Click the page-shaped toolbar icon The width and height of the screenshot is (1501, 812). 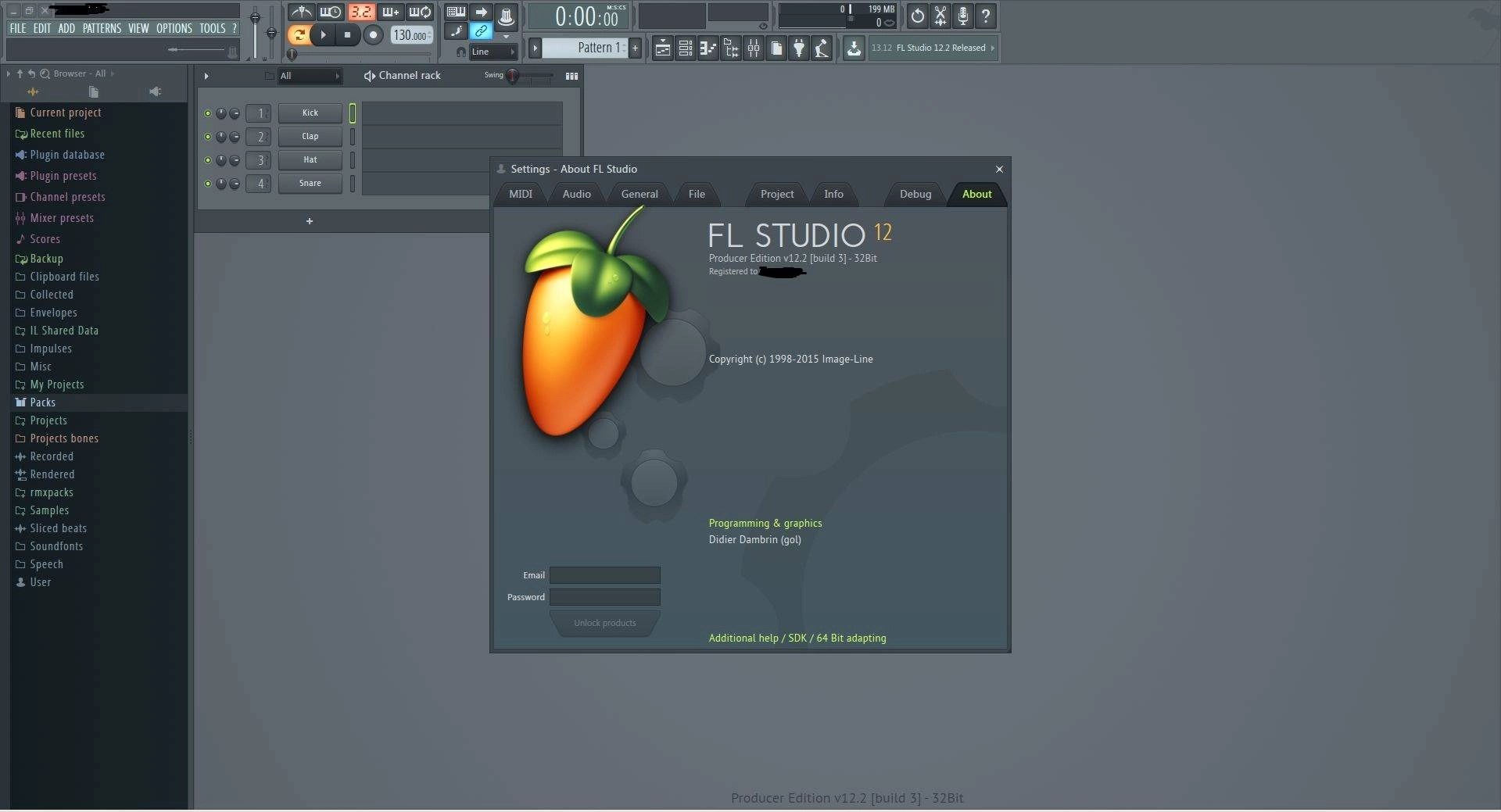coord(776,48)
